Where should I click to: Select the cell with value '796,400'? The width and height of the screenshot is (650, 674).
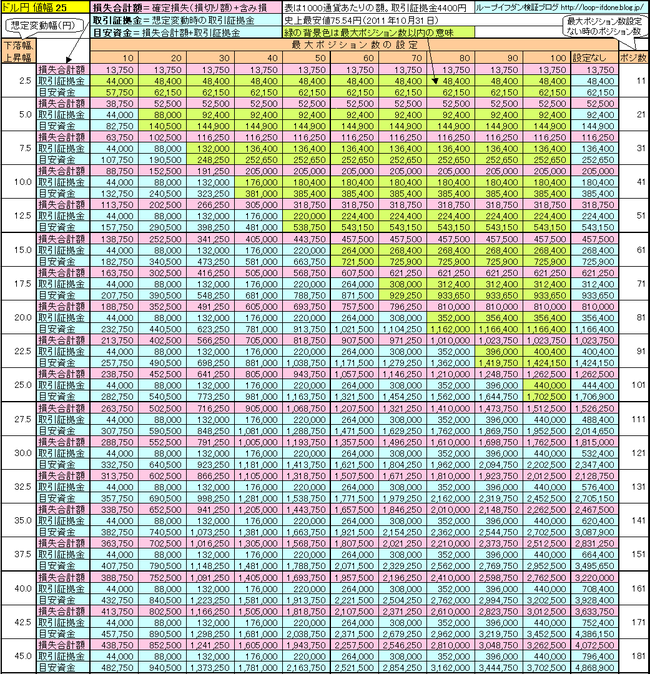595,656
